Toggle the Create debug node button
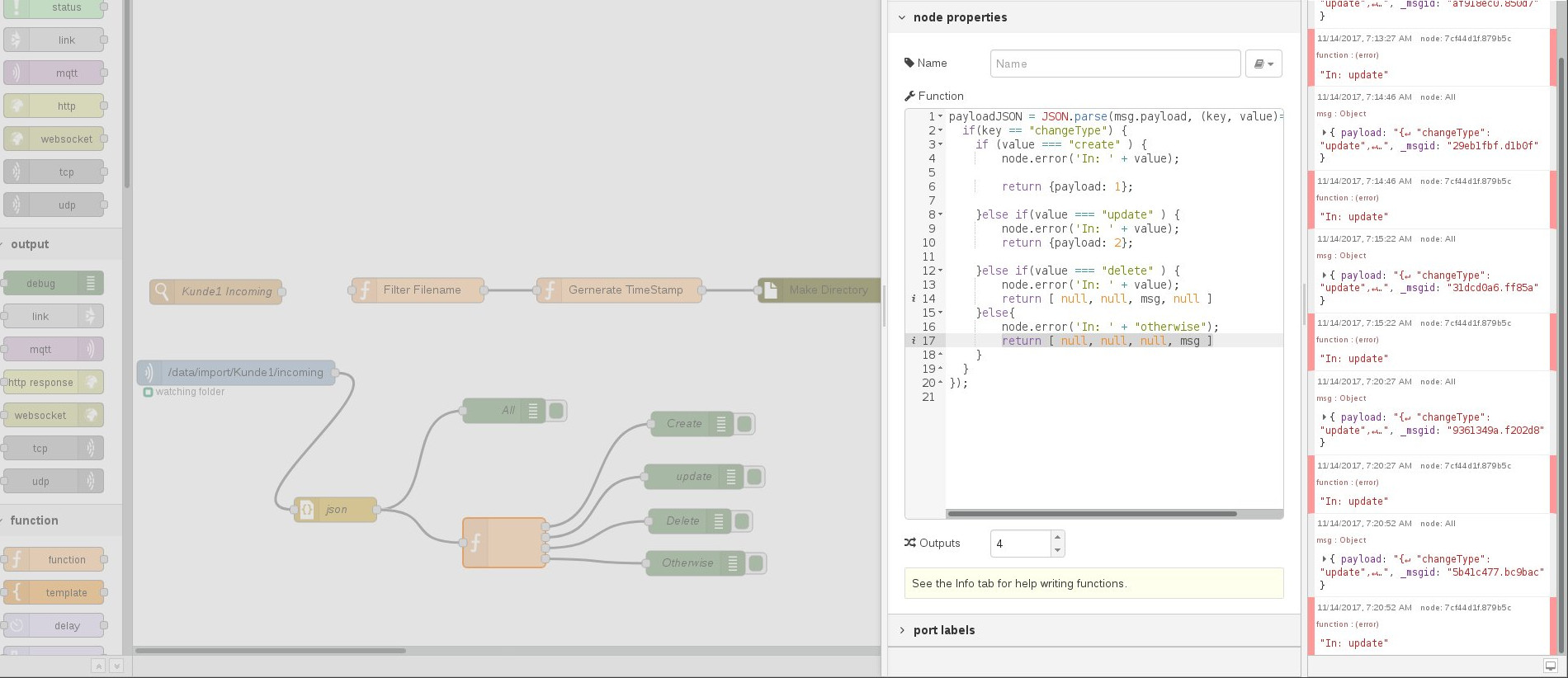This screenshot has height=678, width=1568. [x=744, y=423]
